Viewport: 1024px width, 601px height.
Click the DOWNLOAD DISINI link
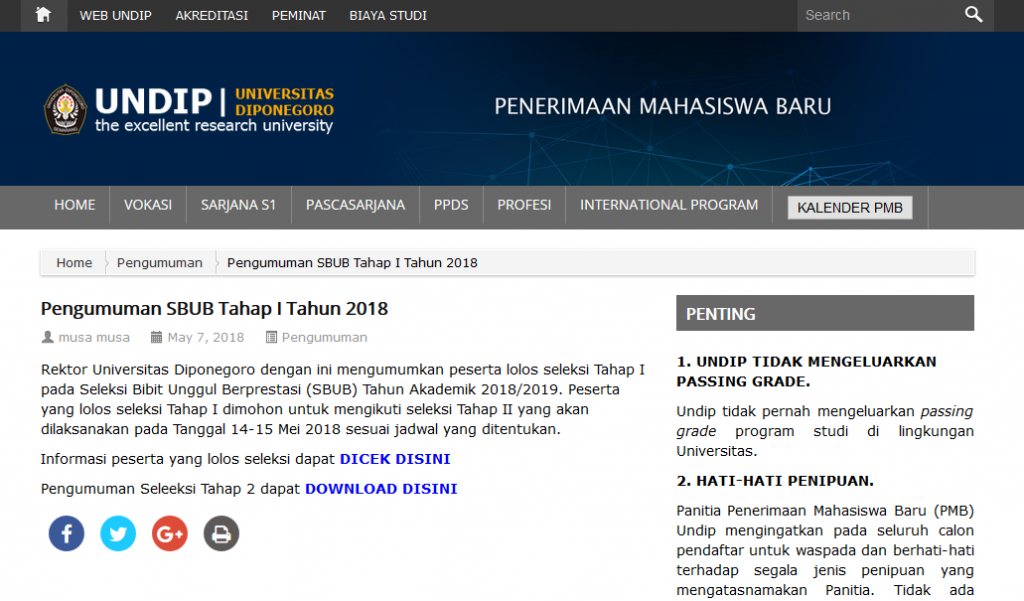click(x=381, y=489)
